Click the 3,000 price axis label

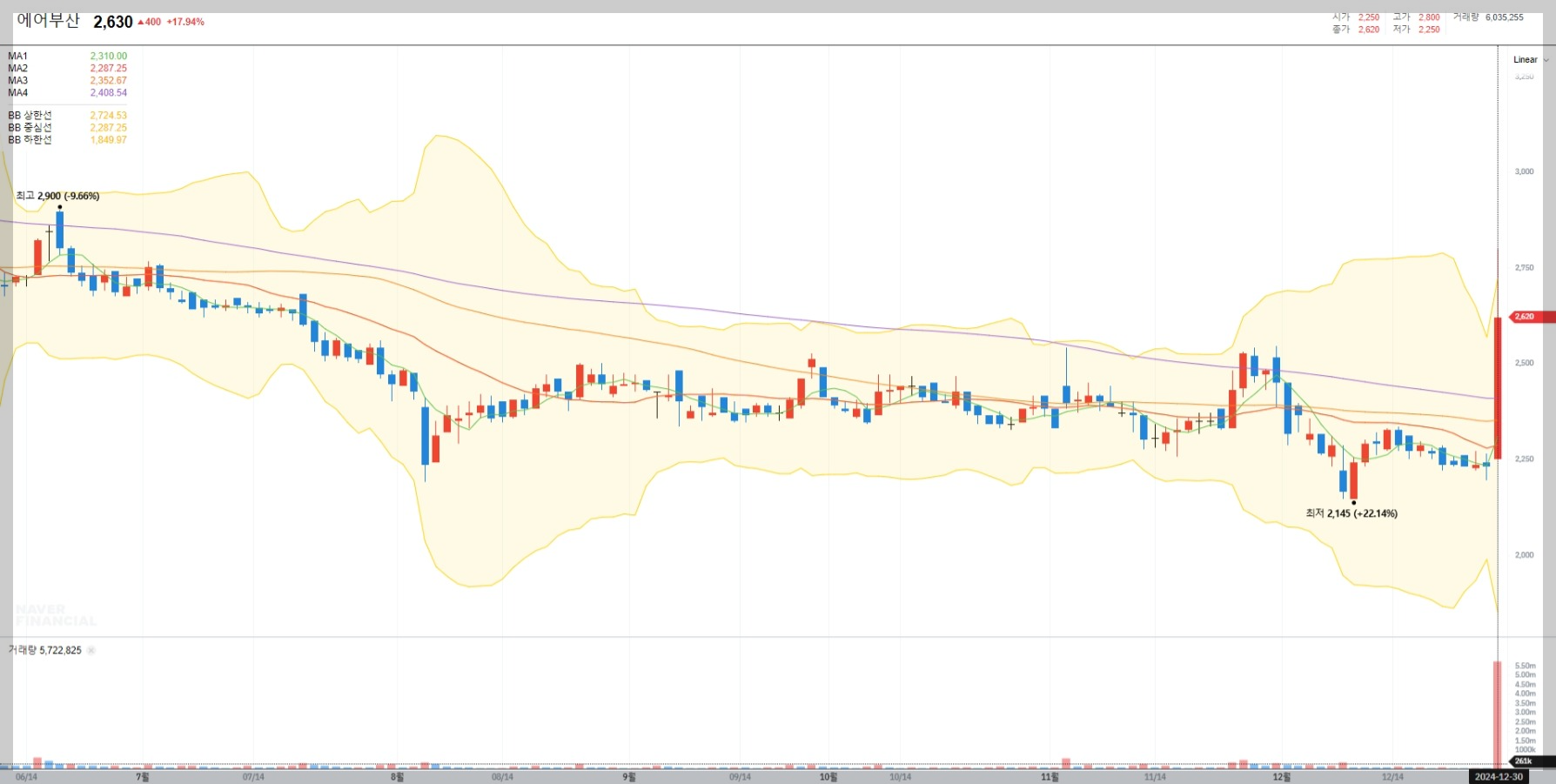[x=1524, y=171]
